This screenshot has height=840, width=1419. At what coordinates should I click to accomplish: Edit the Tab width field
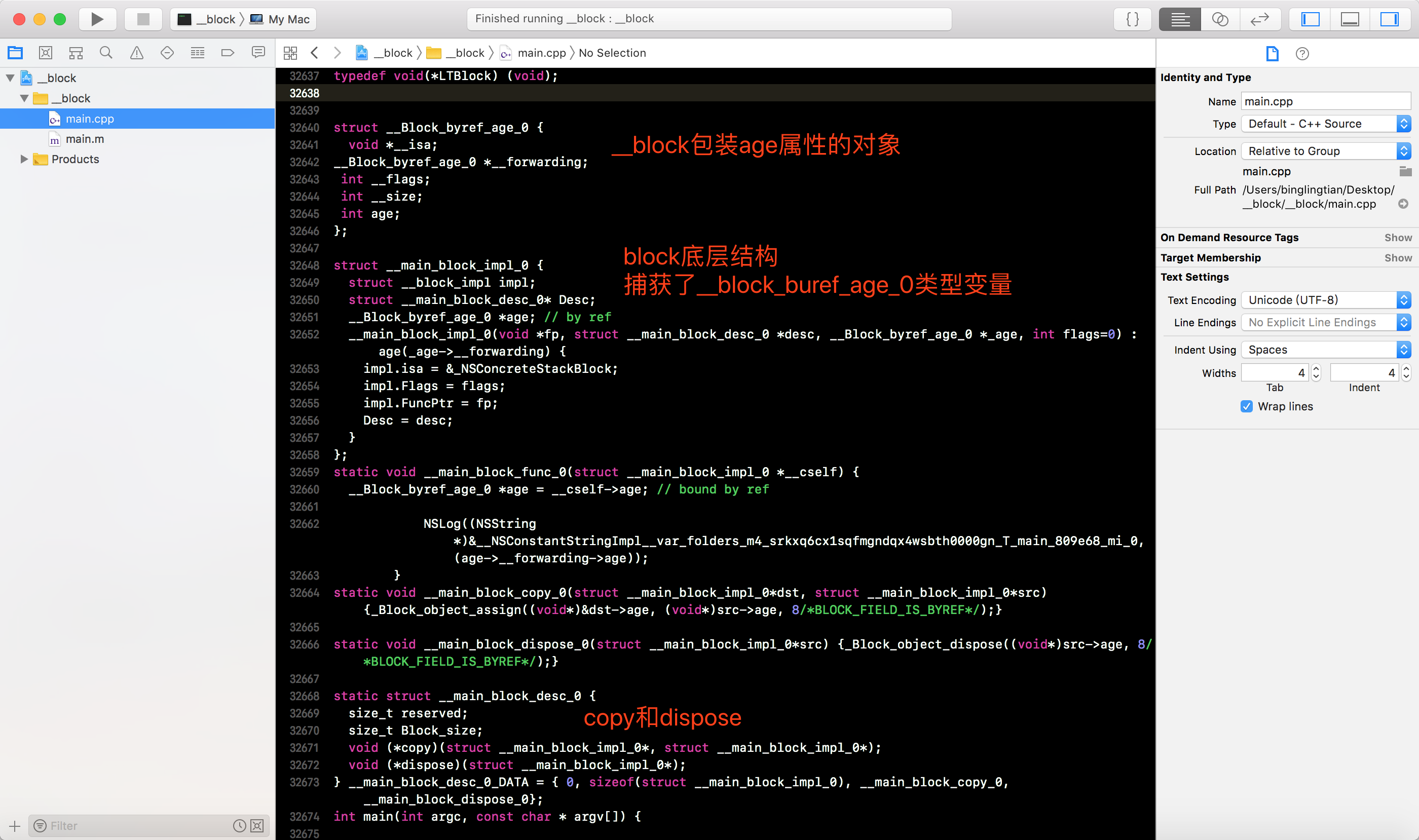[x=1275, y=373]
